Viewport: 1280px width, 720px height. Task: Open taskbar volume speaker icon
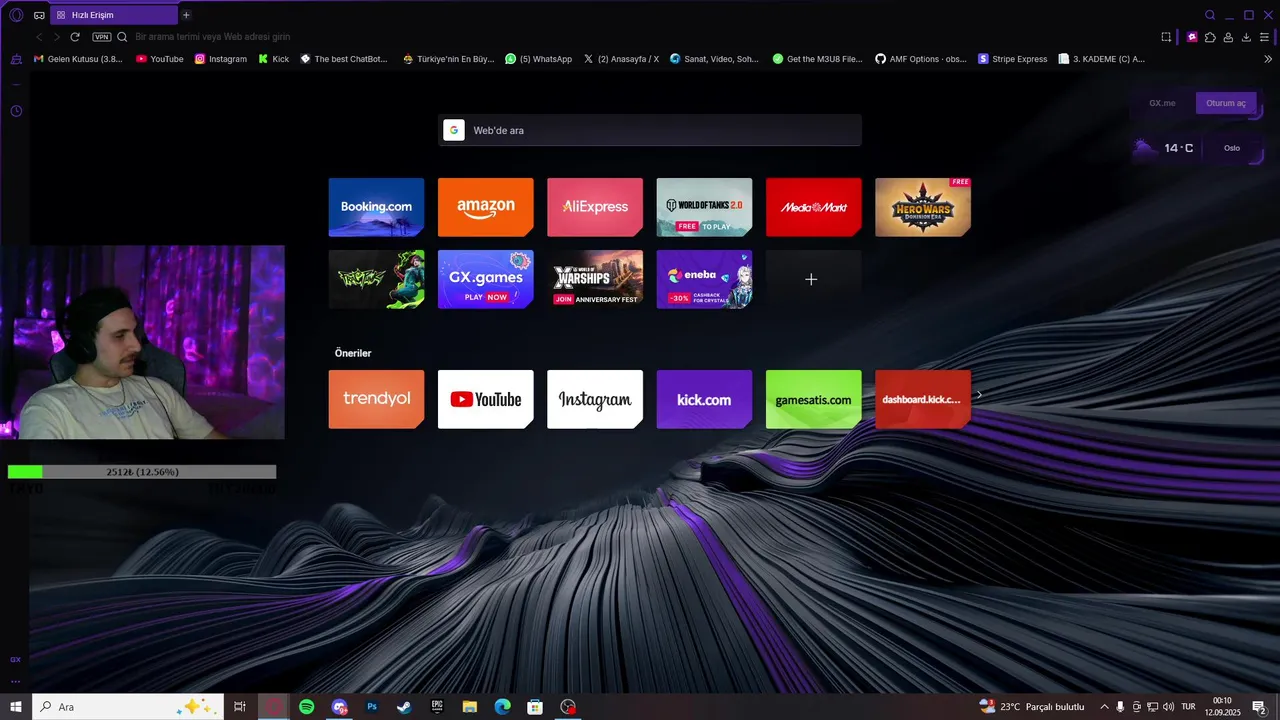coord(1169,707)
